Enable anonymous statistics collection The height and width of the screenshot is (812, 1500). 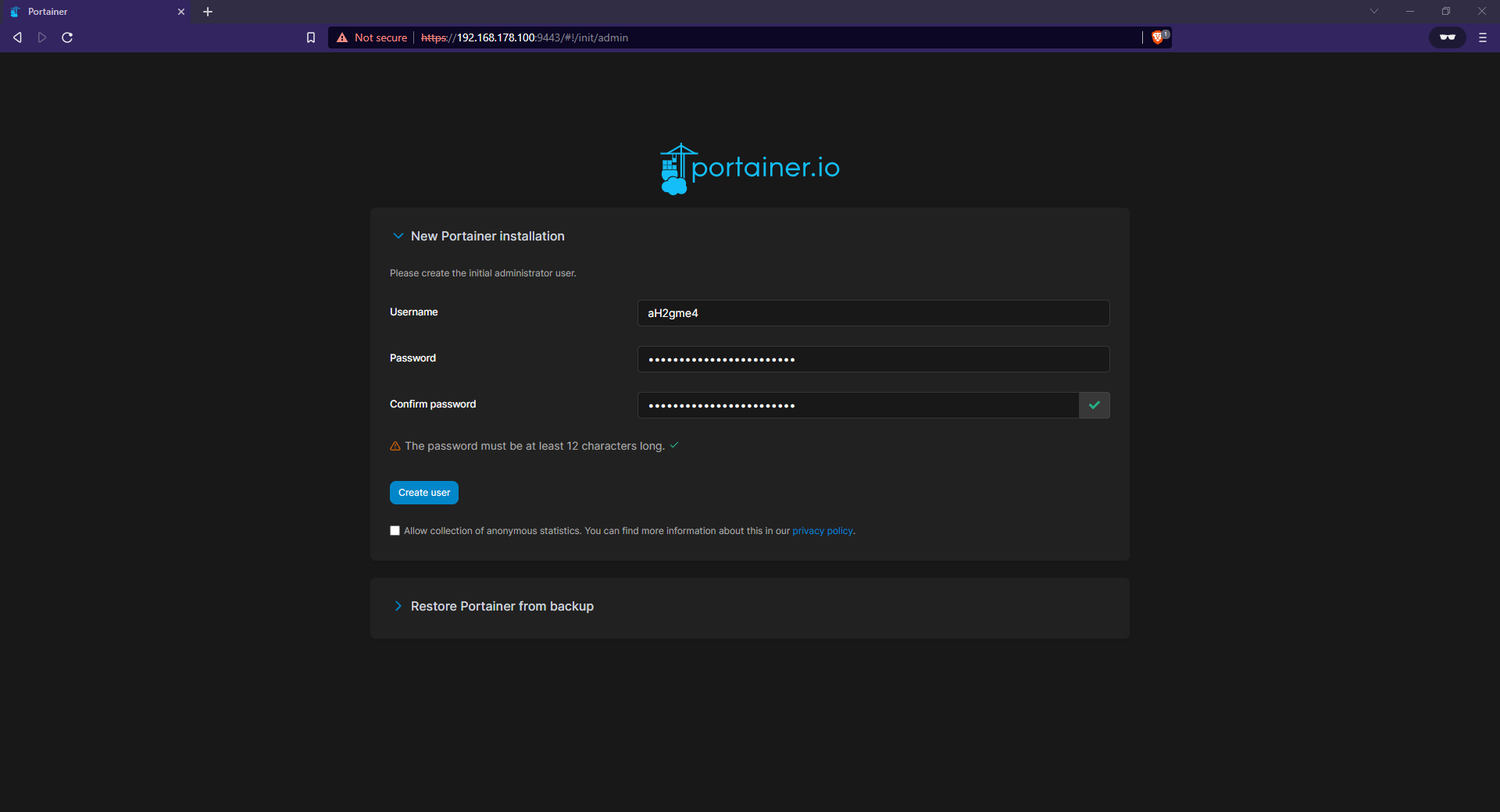tap(395, 531)
